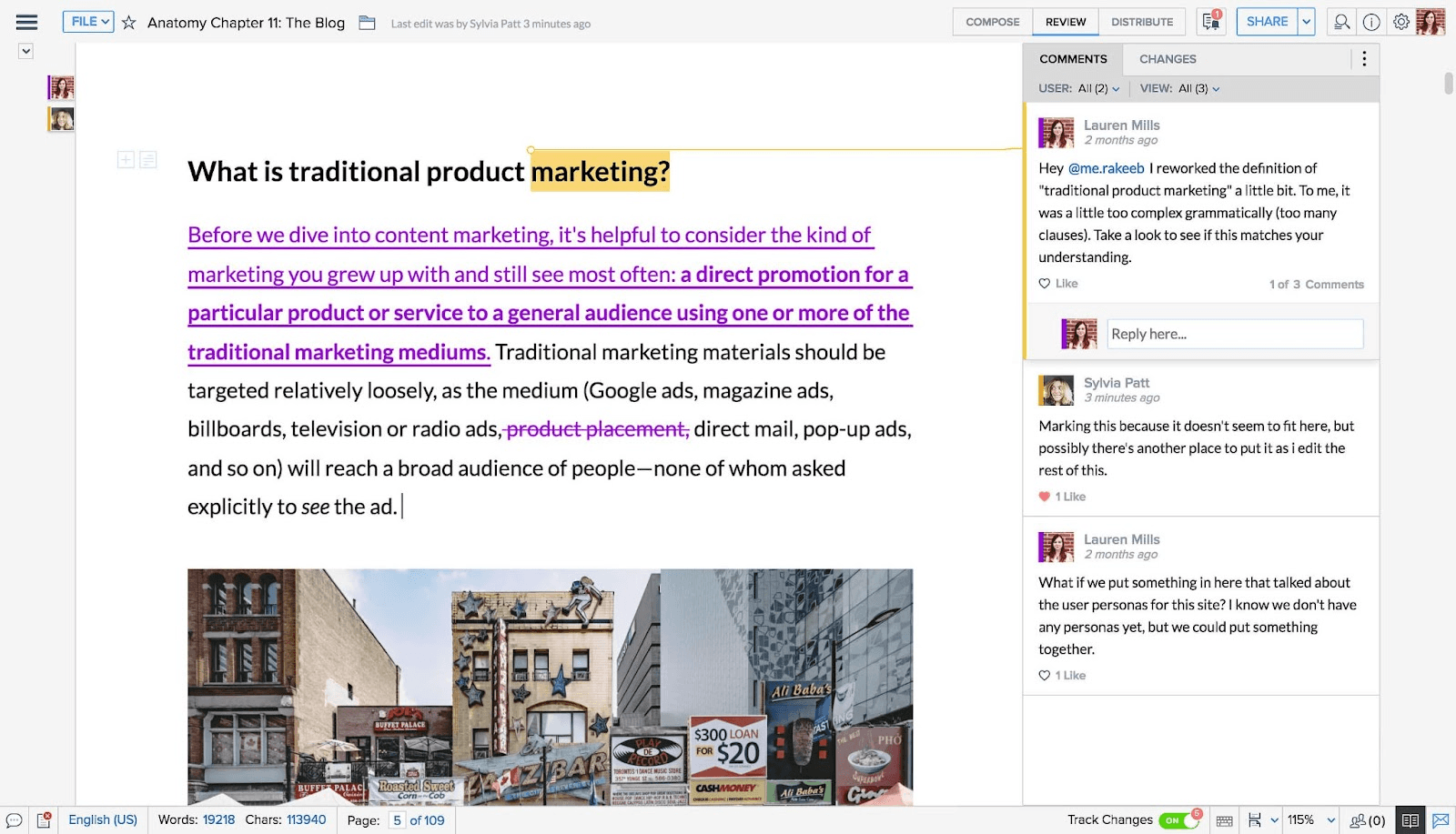The height and width of the screenshot is (834, 1456).
Task: Expand the FILE dropdown menu
Action: click(x=88, y=22)
